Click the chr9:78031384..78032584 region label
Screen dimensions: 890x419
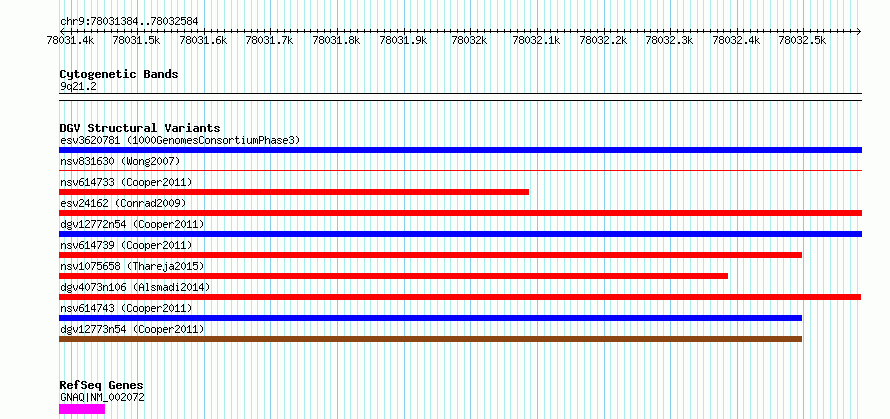(129, 22)
